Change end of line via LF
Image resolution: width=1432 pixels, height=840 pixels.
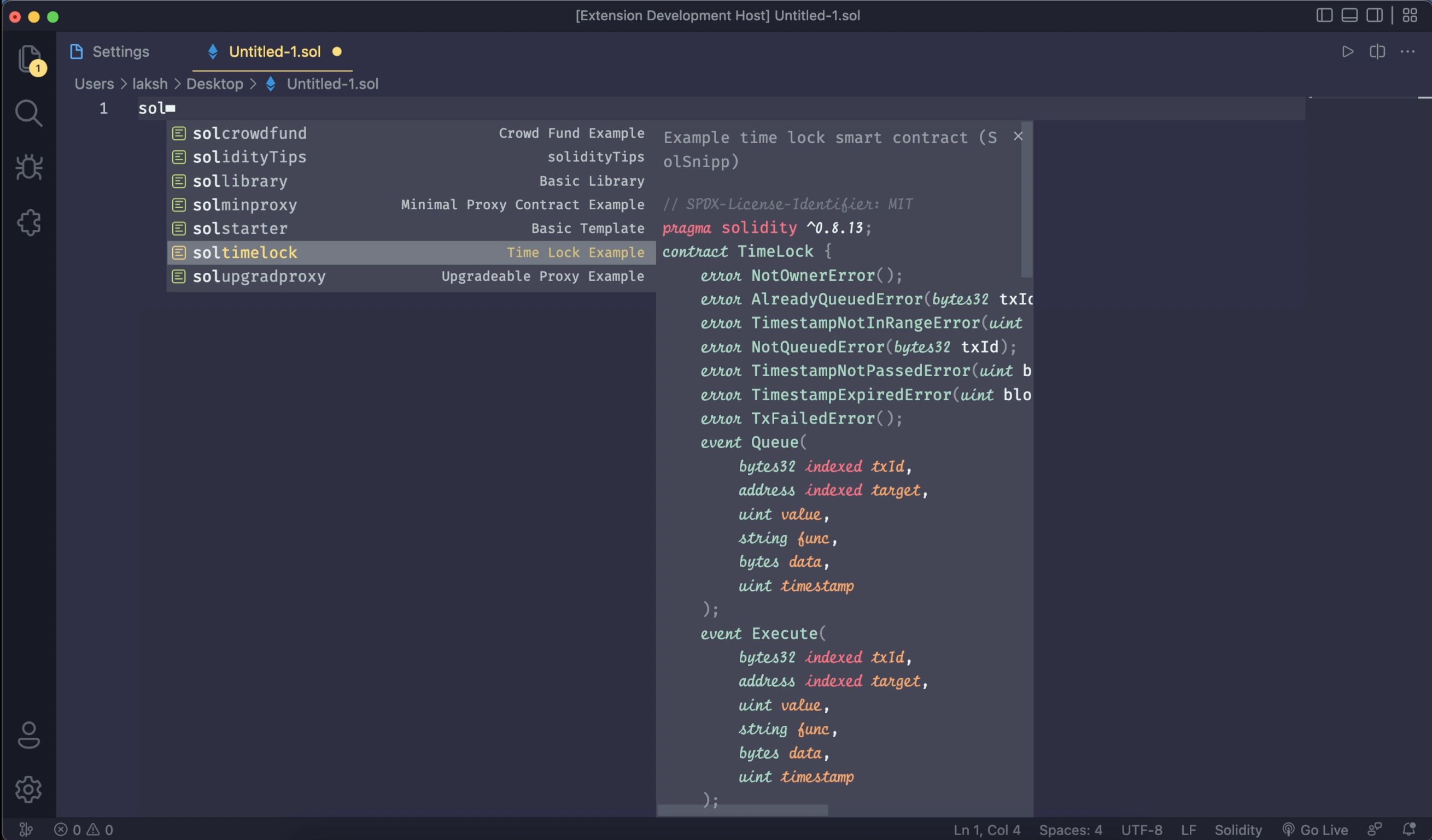pyautogui.click(x=1188, y=830)
